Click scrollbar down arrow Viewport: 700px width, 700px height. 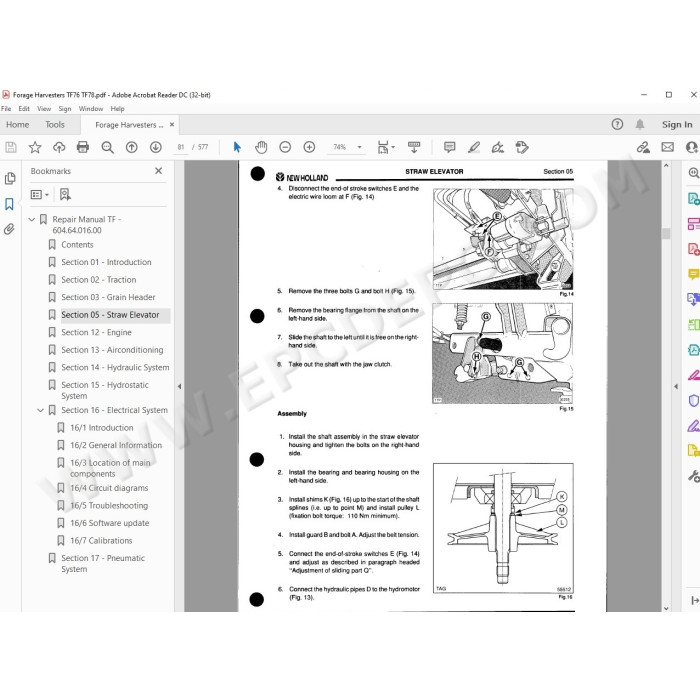666,608
